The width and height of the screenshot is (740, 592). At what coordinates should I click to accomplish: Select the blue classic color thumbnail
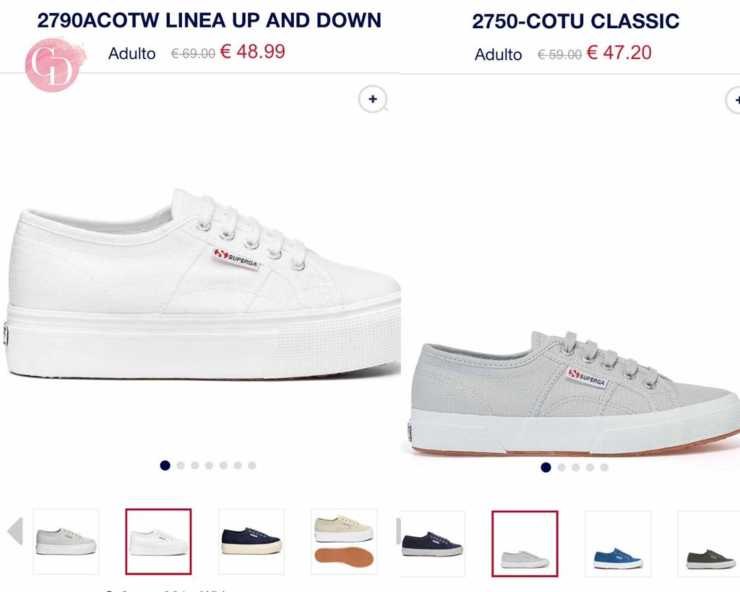(618, 544)
